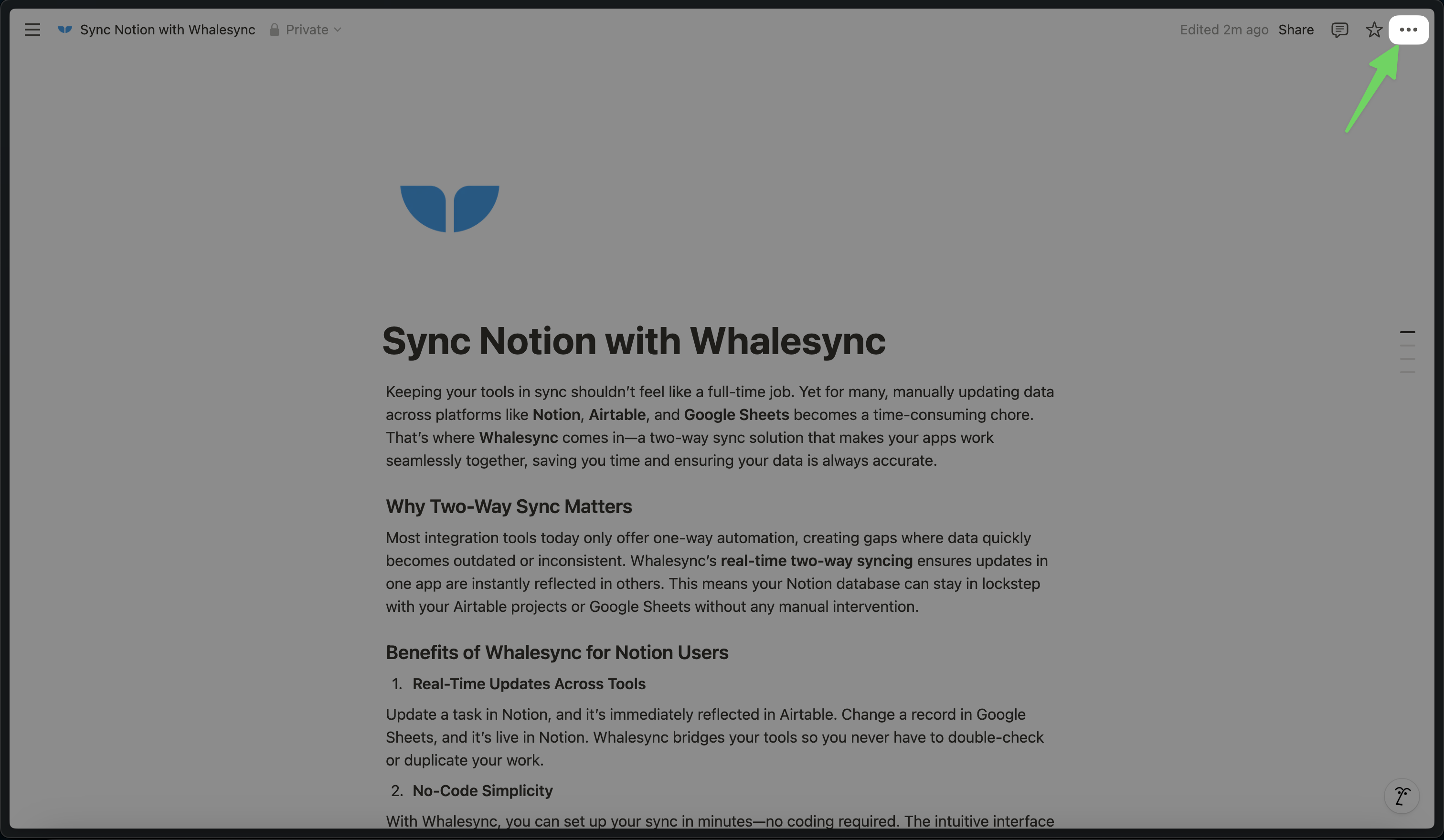Click the large Whalesync page icon
Image resolution: width=1444 pixels, height=840 pixels.
pyautogui.click(x=449, y=209)
